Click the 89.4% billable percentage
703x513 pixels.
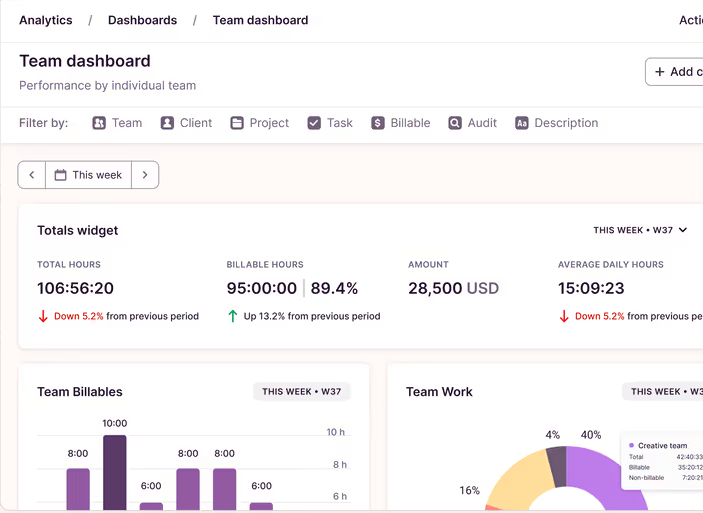click(x=334, y=288)
